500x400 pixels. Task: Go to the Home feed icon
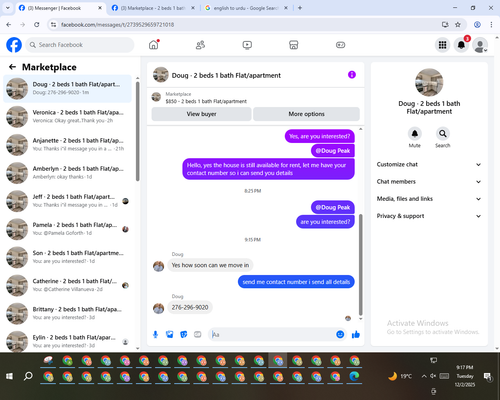coord(154,45)
